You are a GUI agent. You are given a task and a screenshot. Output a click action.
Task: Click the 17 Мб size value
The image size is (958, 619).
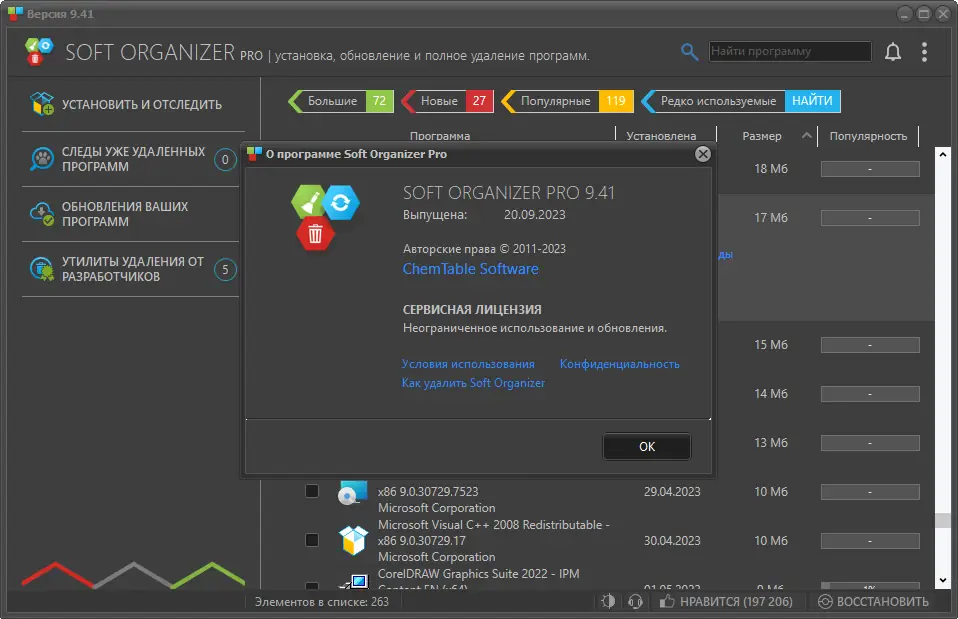[770, 218]
